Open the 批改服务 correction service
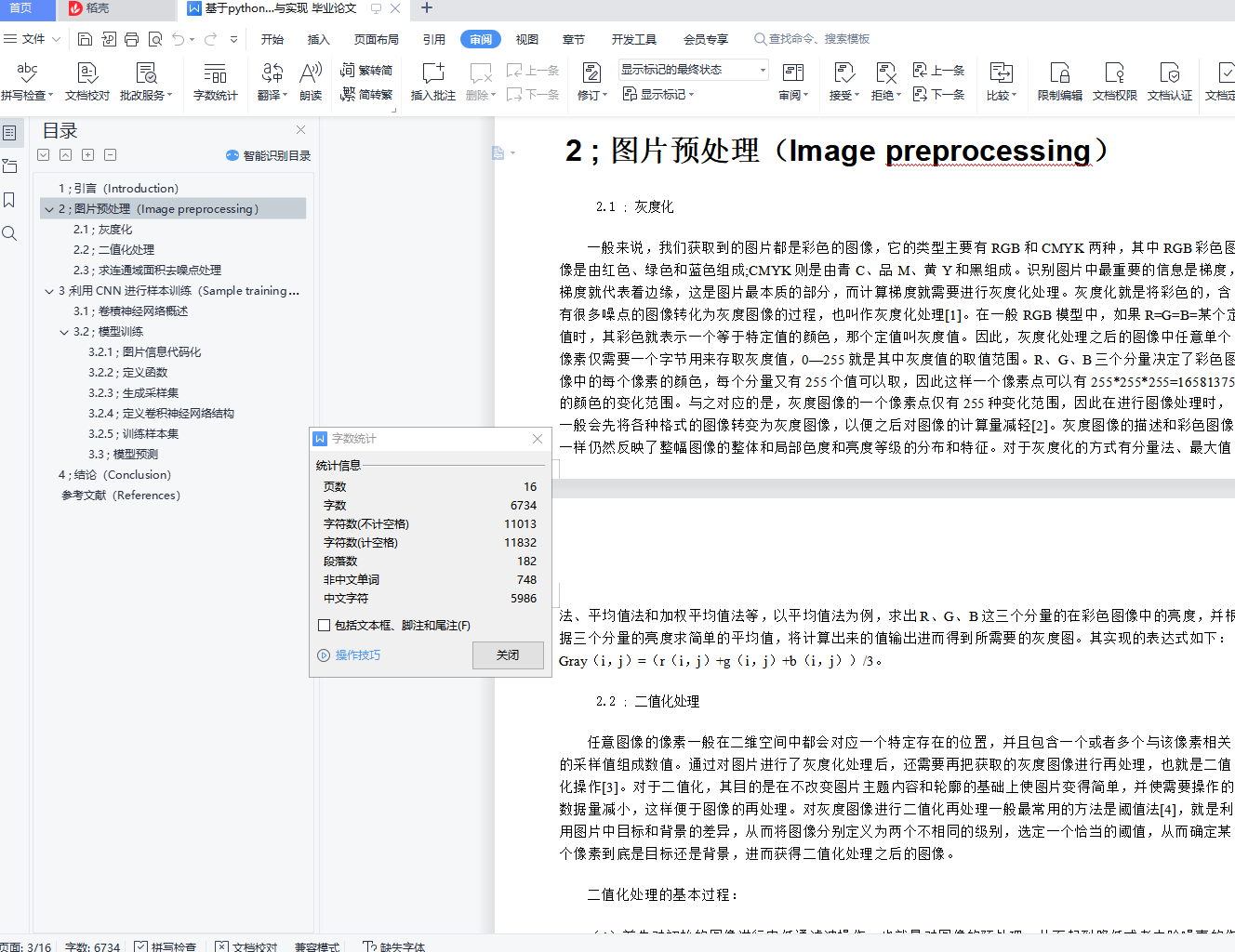1235x952 pixels. [146, 81]
